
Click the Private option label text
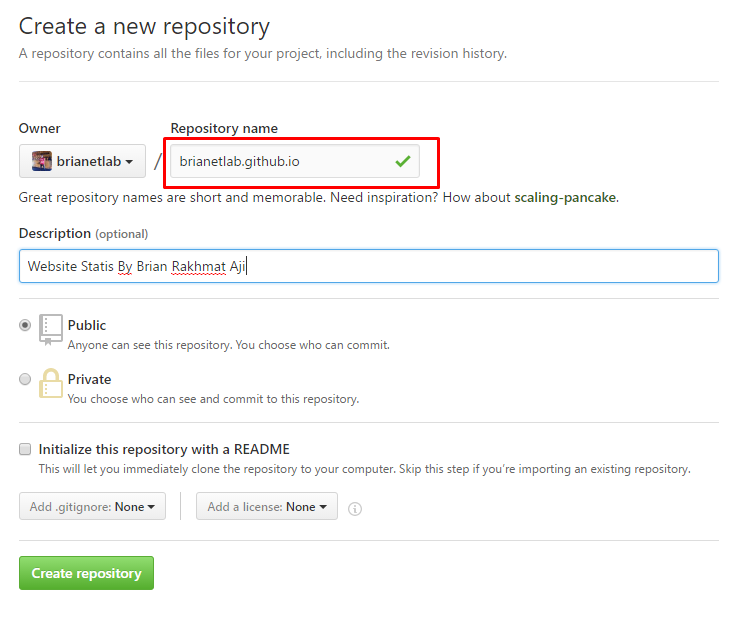click(x=90, y=380)
